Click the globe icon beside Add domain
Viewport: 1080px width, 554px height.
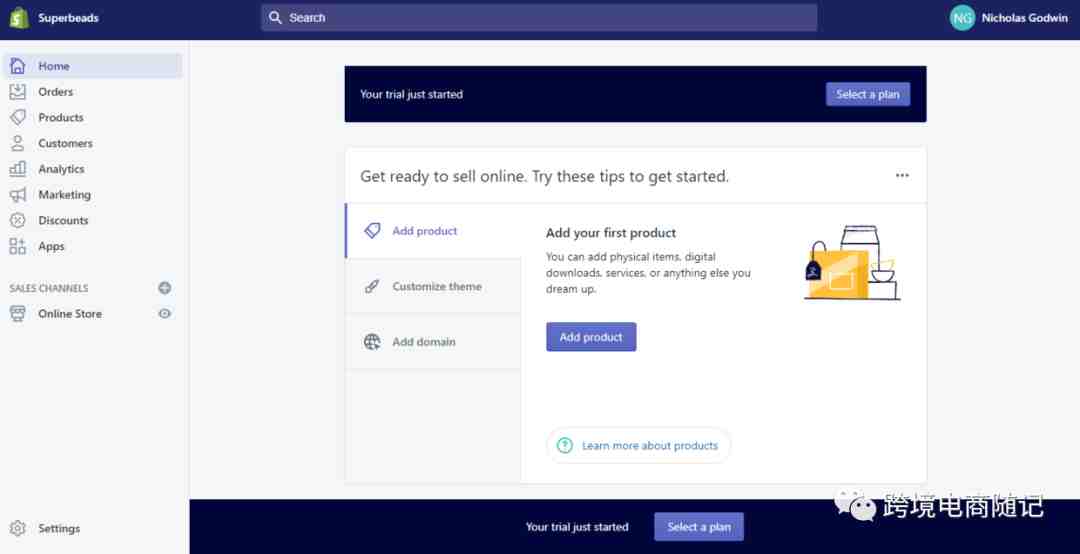click(x=372, y=342)
